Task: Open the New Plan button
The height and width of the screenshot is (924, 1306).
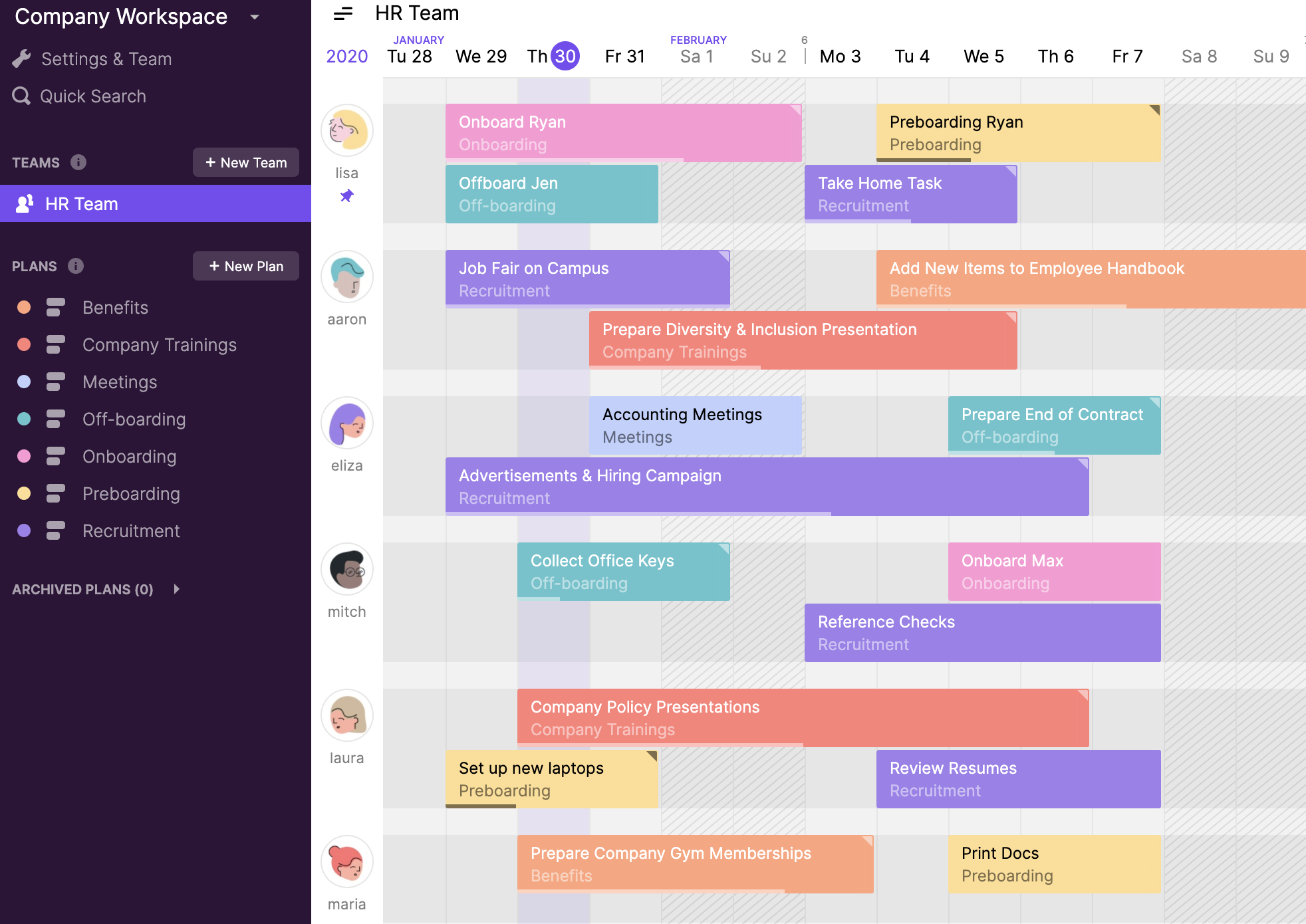Action: click(x=246, y=266)
